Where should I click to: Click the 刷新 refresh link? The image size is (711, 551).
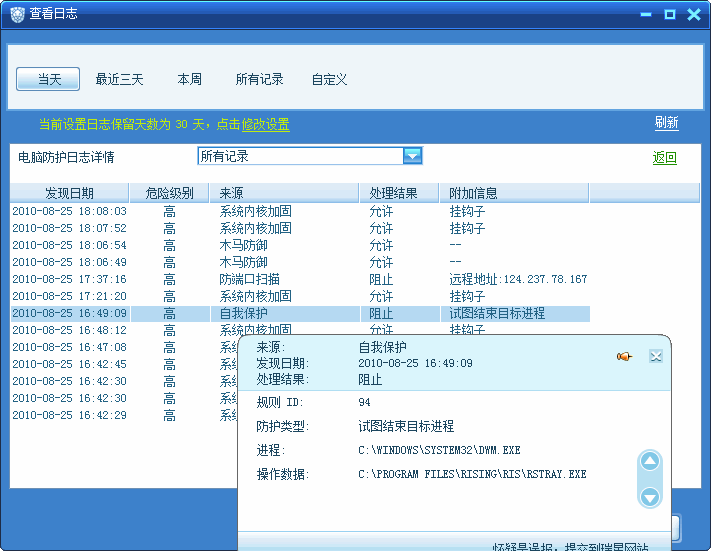[666, 123]
